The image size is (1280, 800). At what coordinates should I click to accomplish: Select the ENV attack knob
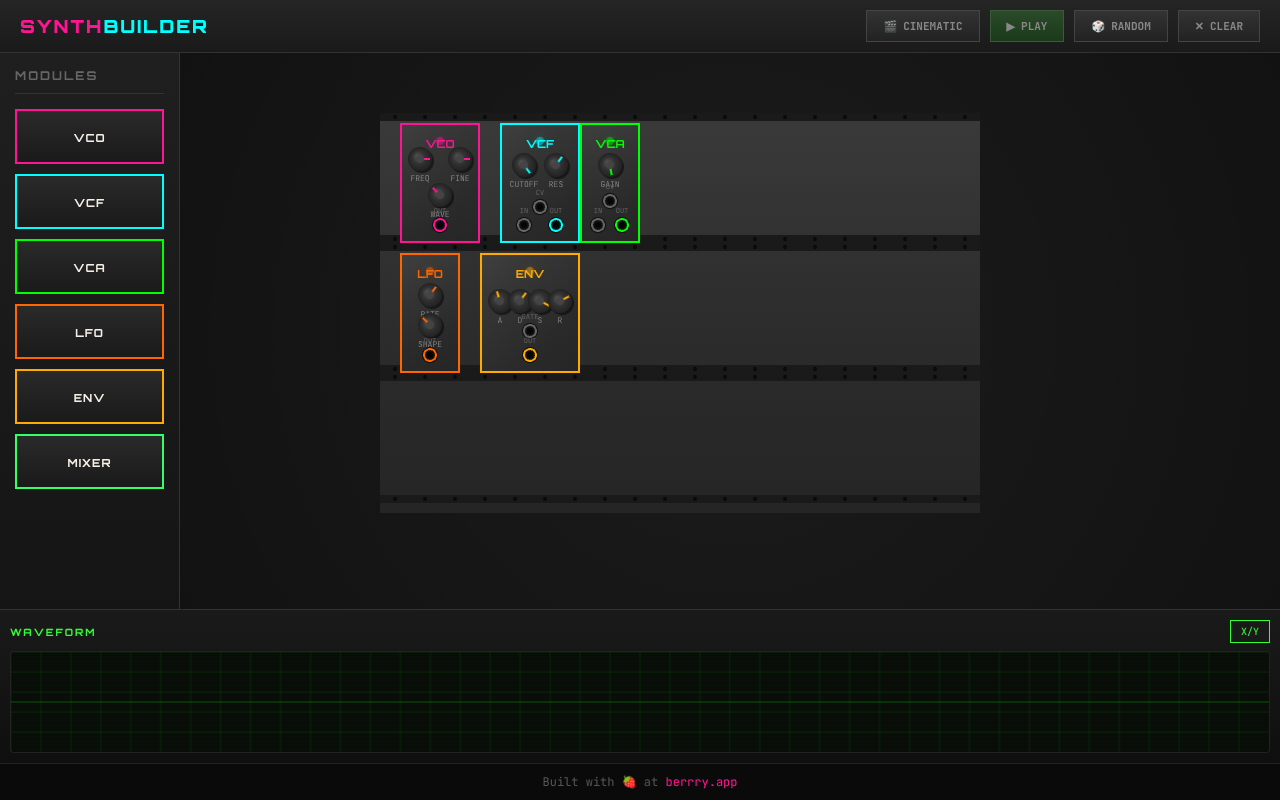[x=499, y=300]
